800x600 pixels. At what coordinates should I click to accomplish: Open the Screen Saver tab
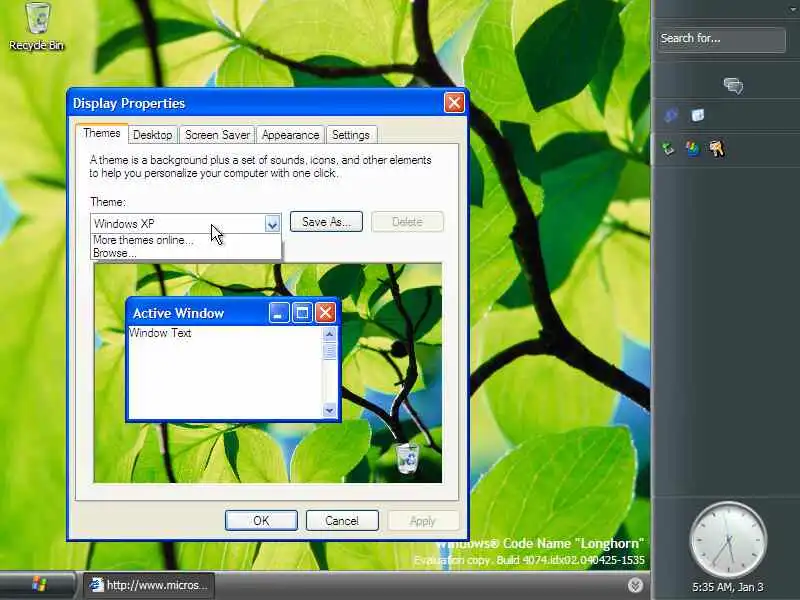click(x=217, y=135)
